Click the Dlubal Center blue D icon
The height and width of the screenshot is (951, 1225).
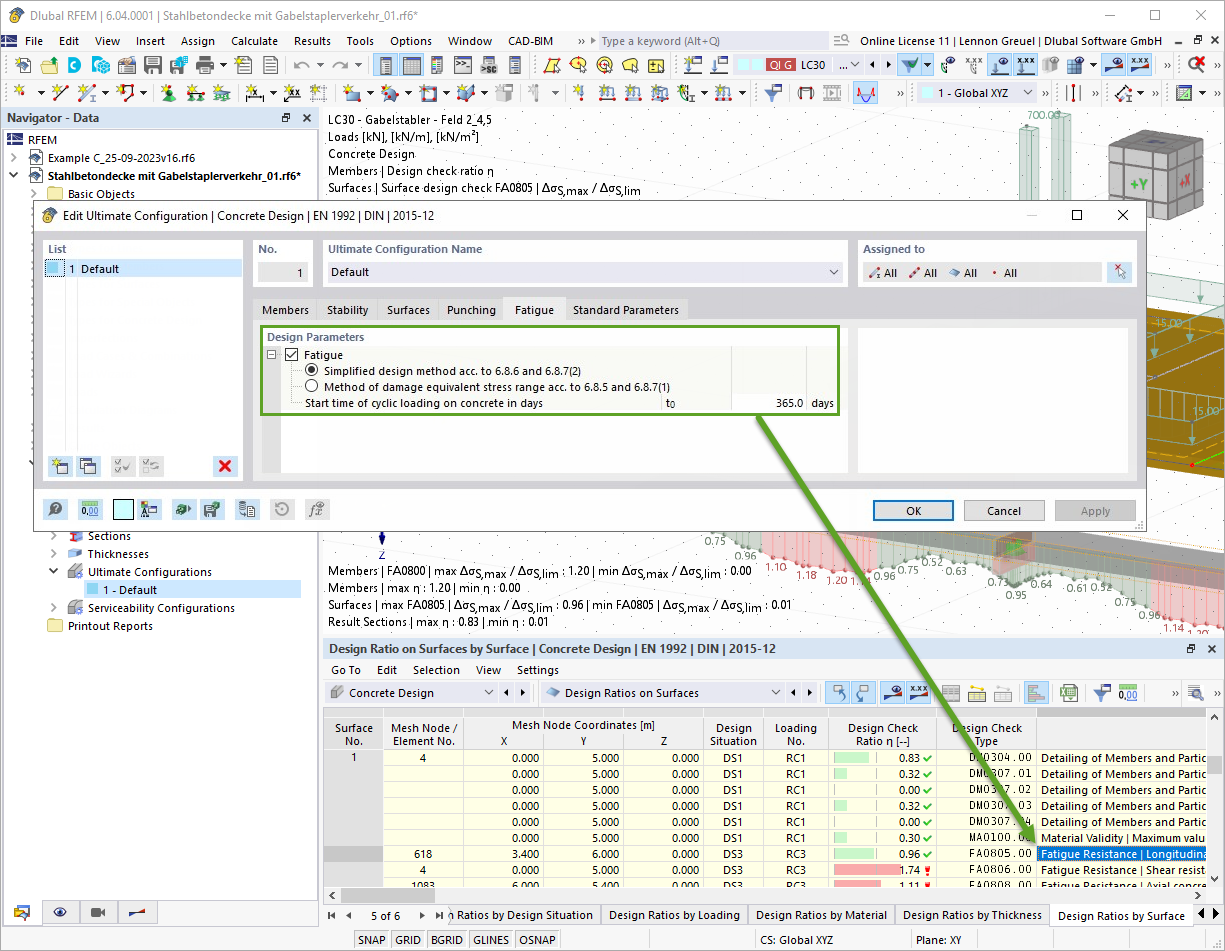click(x=74, y=65)
